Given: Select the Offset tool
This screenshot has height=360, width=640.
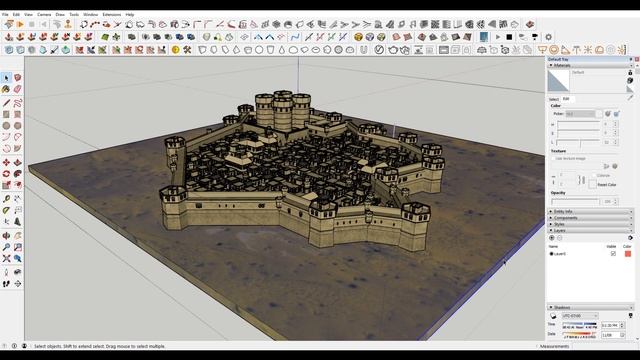Looking at the screenshot, I should pyautogui.click(x=18, y=185).
